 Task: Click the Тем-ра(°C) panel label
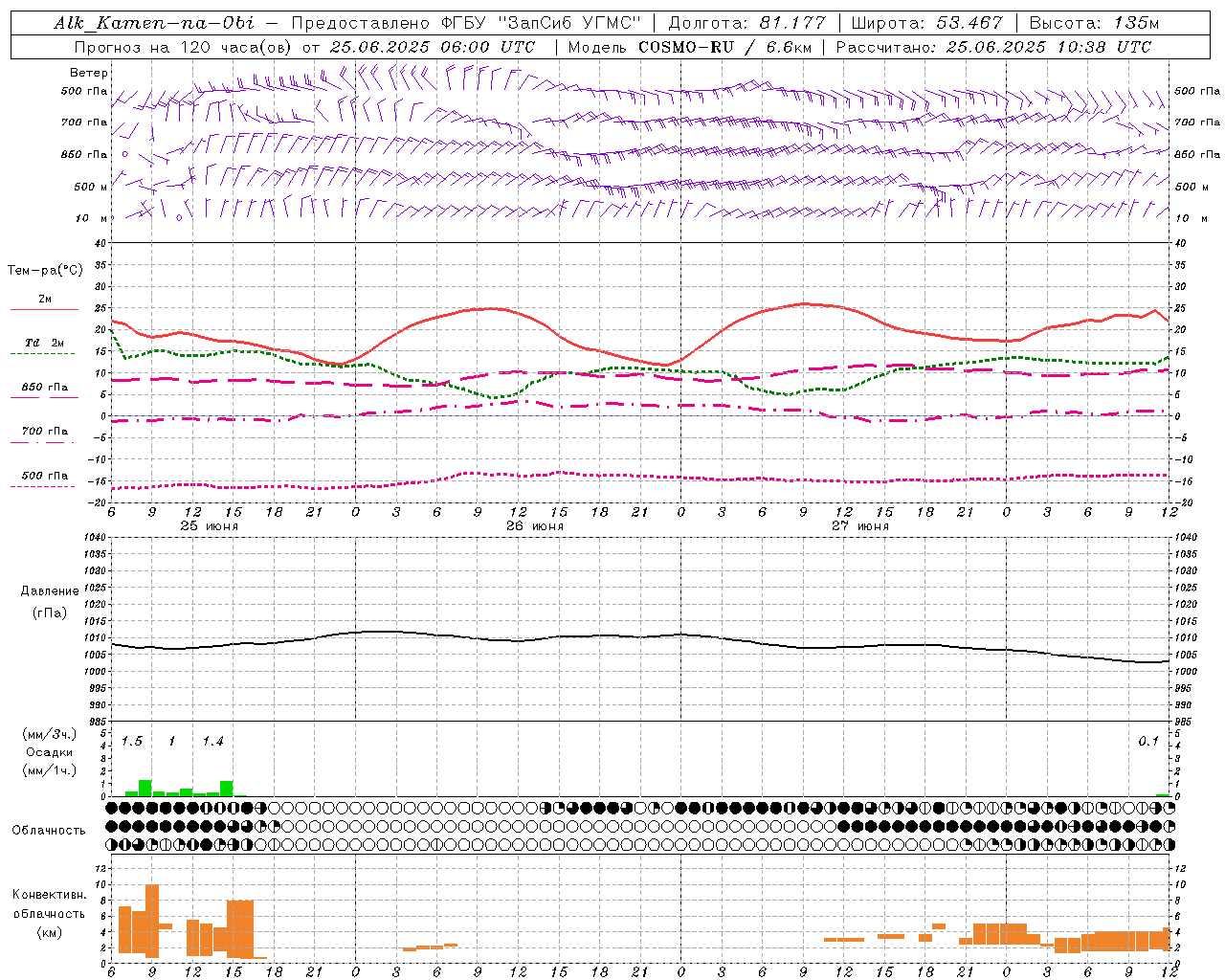tap(45, 271)
